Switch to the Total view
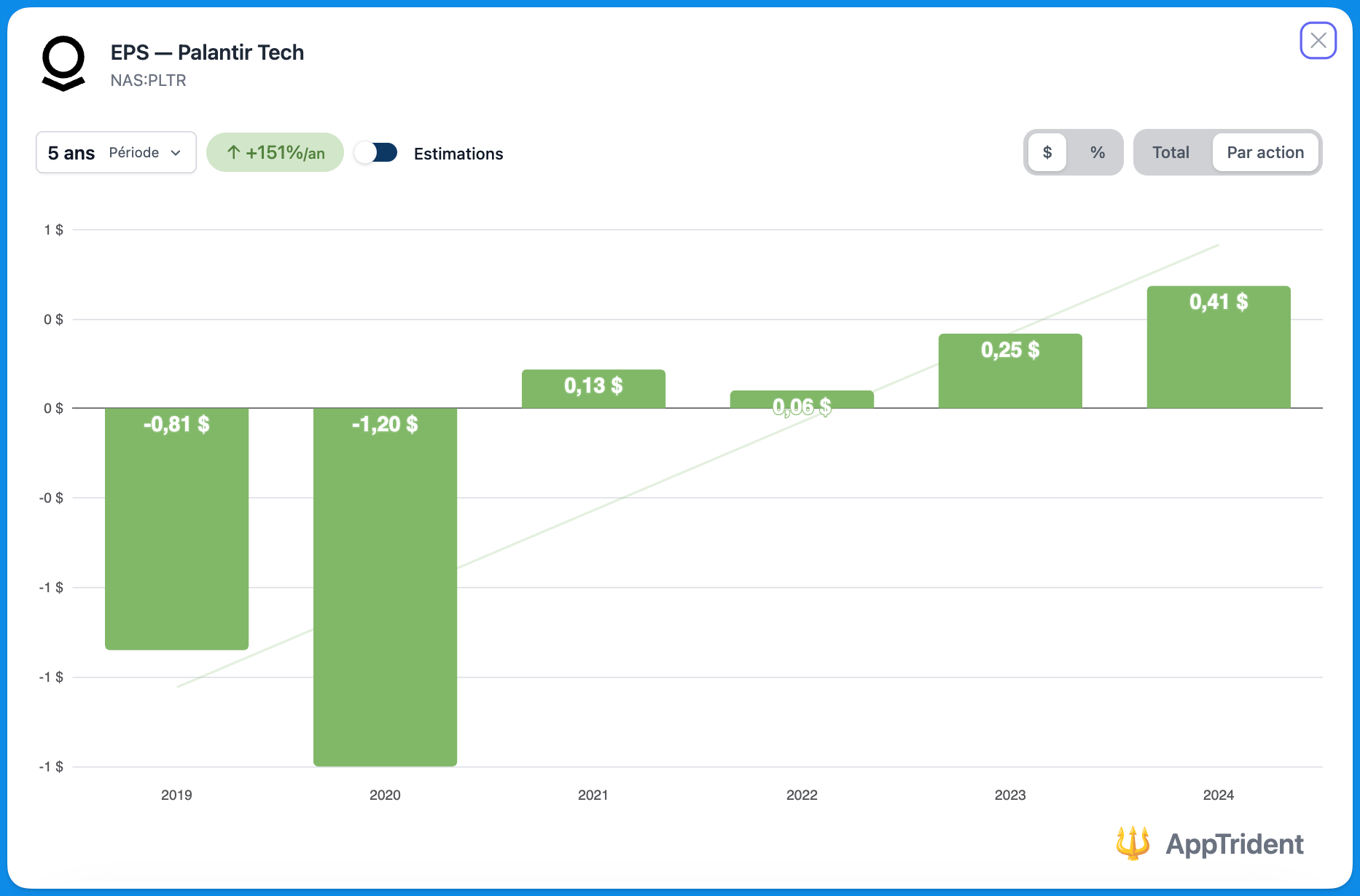The height and width of the screenshot is (896, 1360). [x=1171, y=152]
